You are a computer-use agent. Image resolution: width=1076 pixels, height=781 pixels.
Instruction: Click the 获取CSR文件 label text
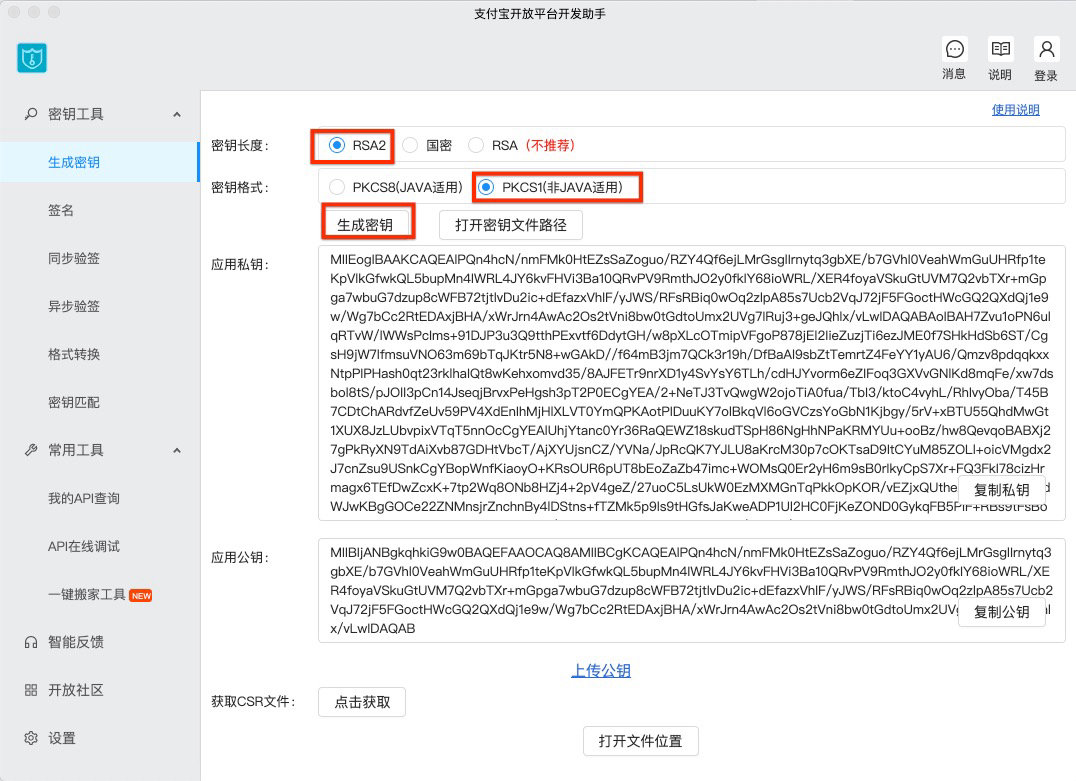point(253,701)
